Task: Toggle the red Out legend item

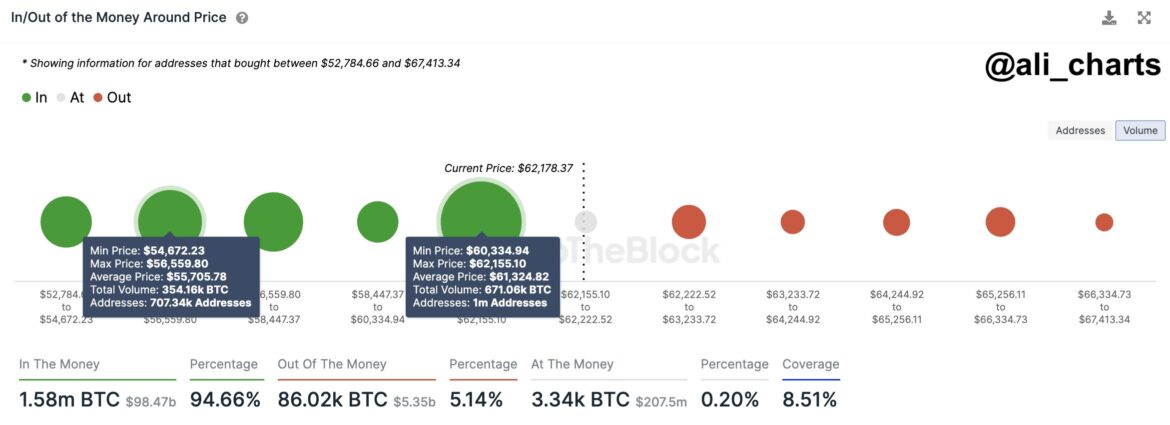Action: (x=112, y=97)
